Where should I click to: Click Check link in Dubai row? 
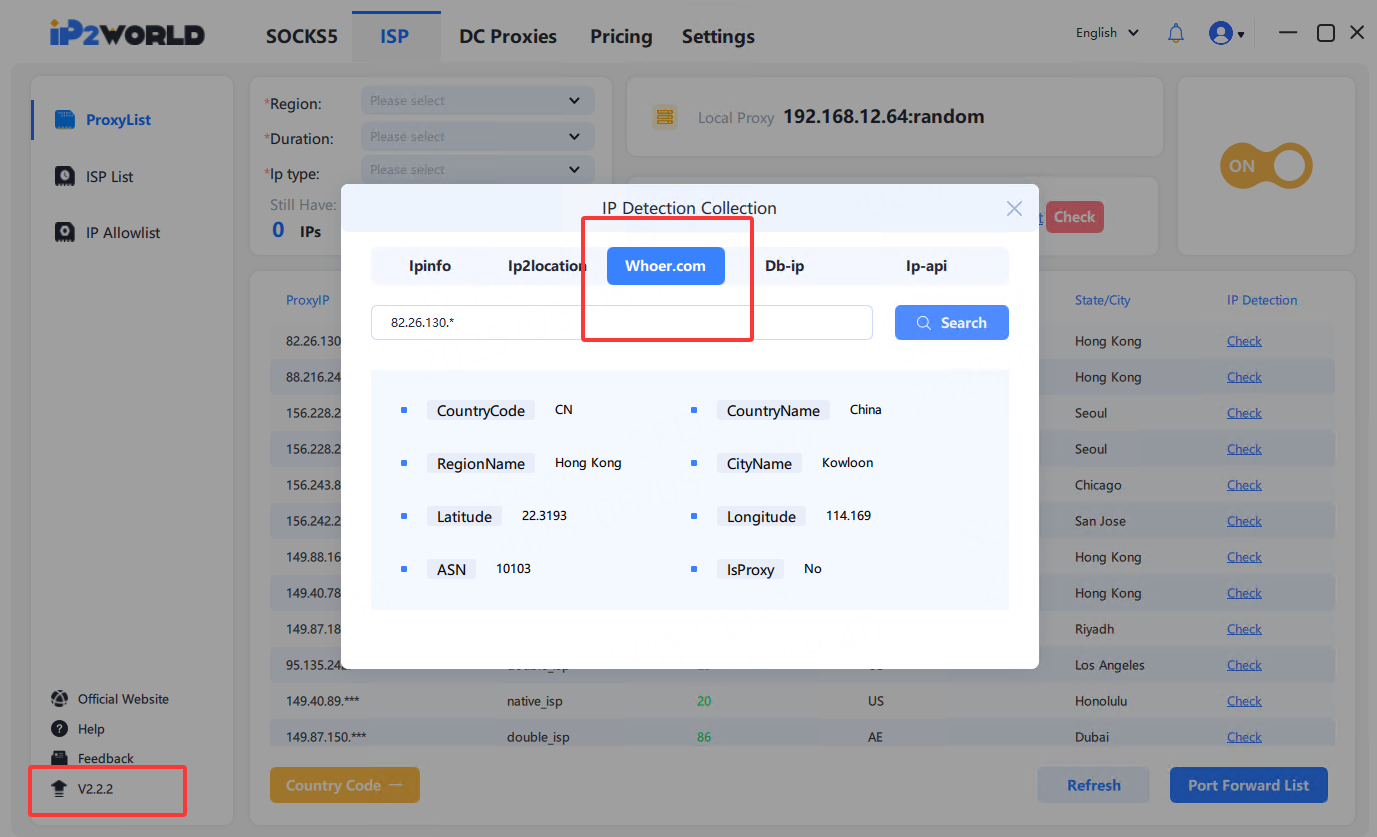coord(1244,737)
